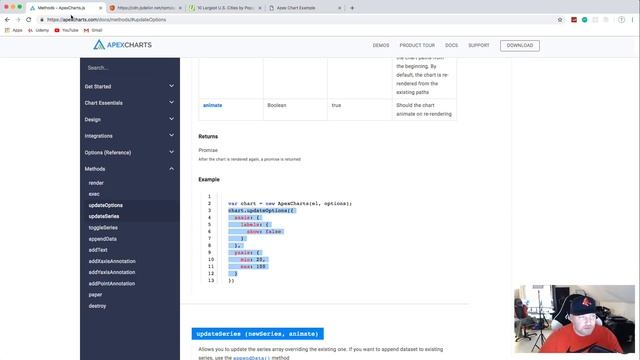The image size is (640, 360).
Task: Click the updateSeries (newSeries, animate) heading
Action: click(258, 334)
